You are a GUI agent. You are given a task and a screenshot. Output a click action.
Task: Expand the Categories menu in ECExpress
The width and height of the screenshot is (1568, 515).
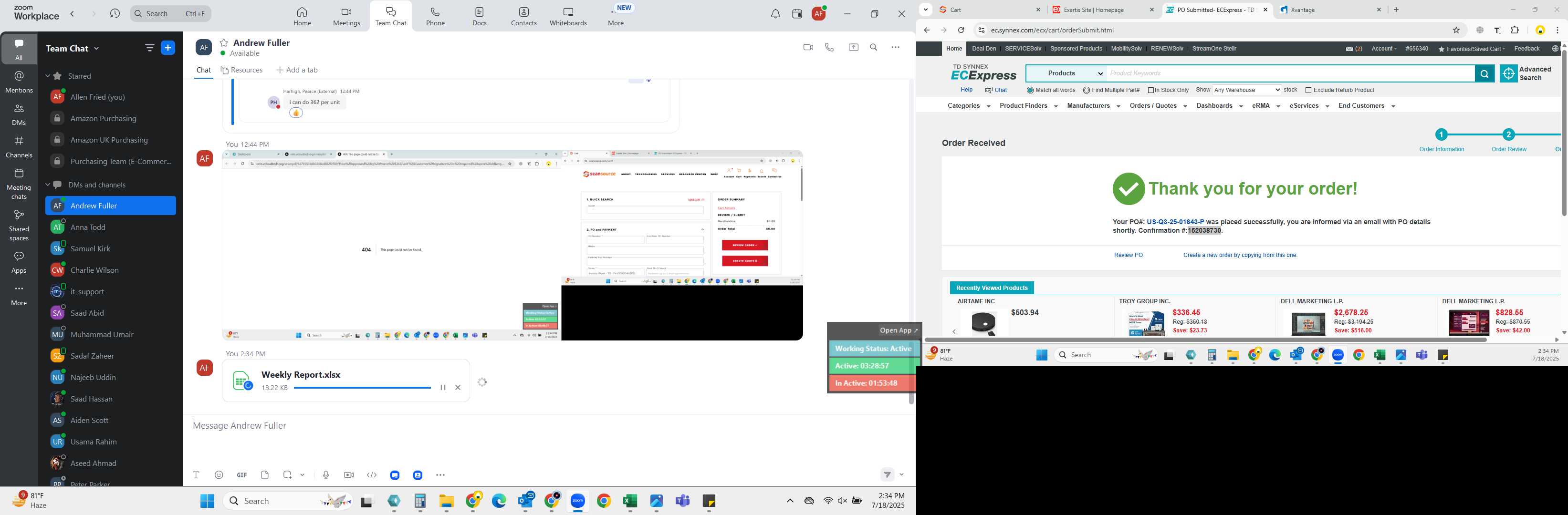(969, 106)
